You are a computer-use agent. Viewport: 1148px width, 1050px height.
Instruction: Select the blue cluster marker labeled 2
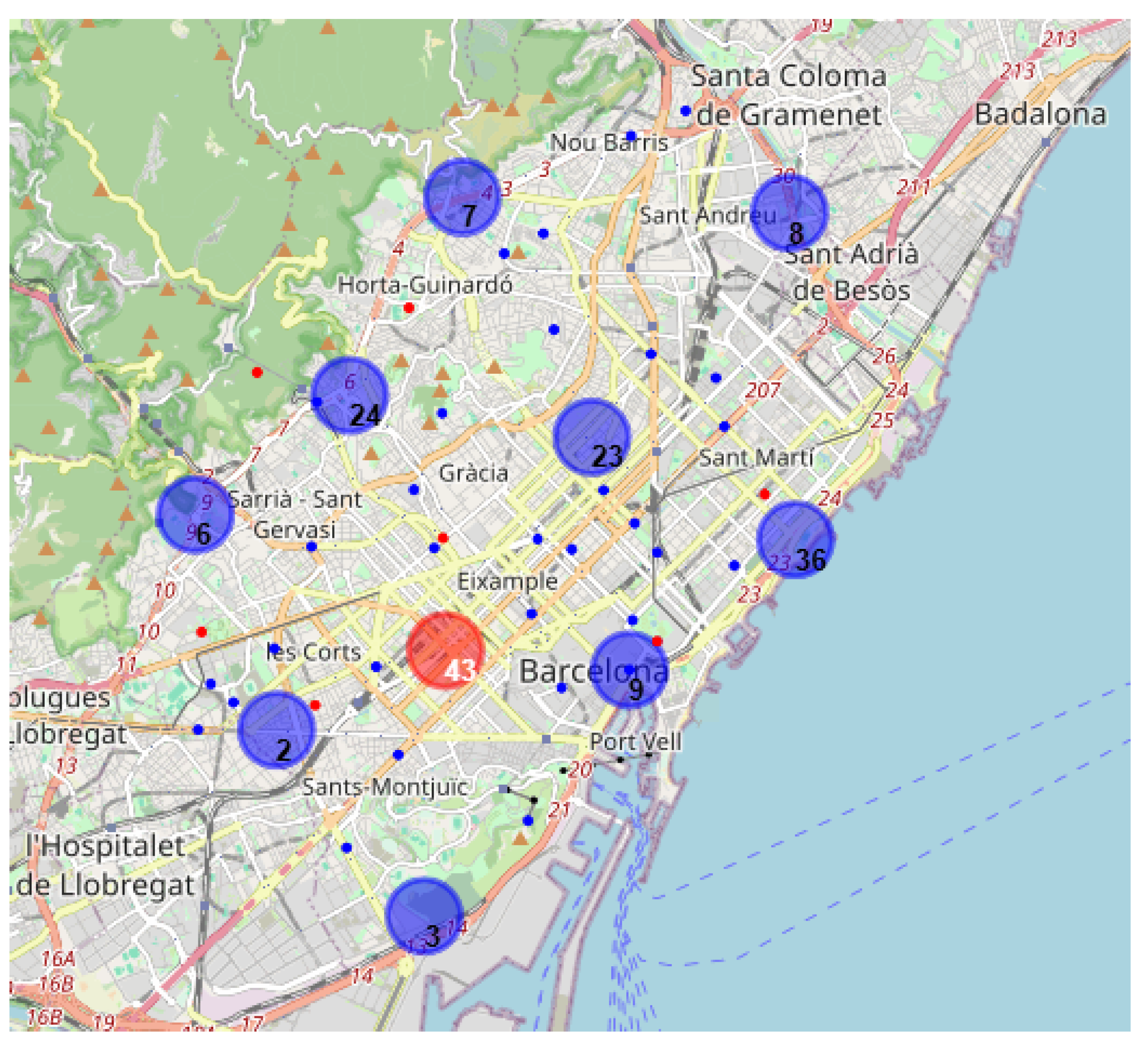(x=277, y=730)
